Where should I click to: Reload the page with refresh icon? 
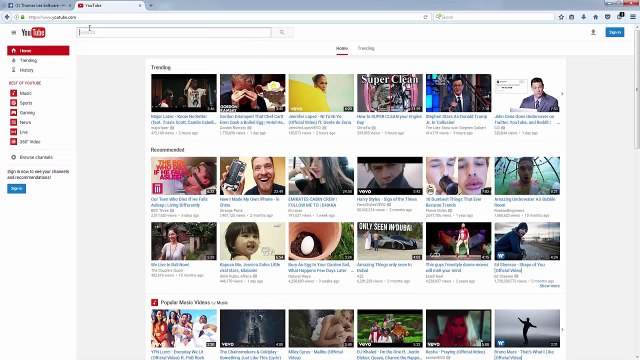tap(425, 17)
